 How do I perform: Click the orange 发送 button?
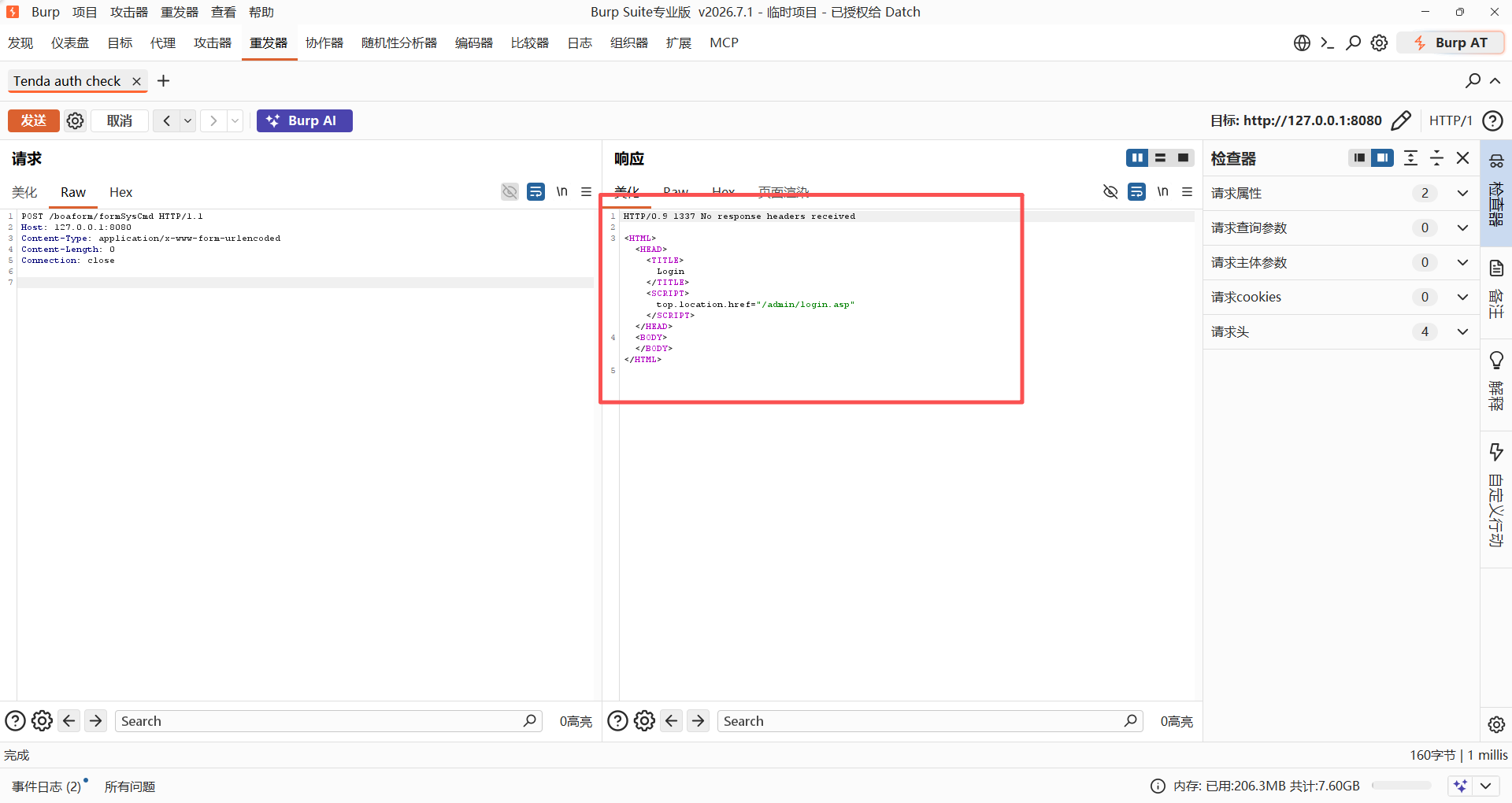pyautogui.click(x=34, y=120)
